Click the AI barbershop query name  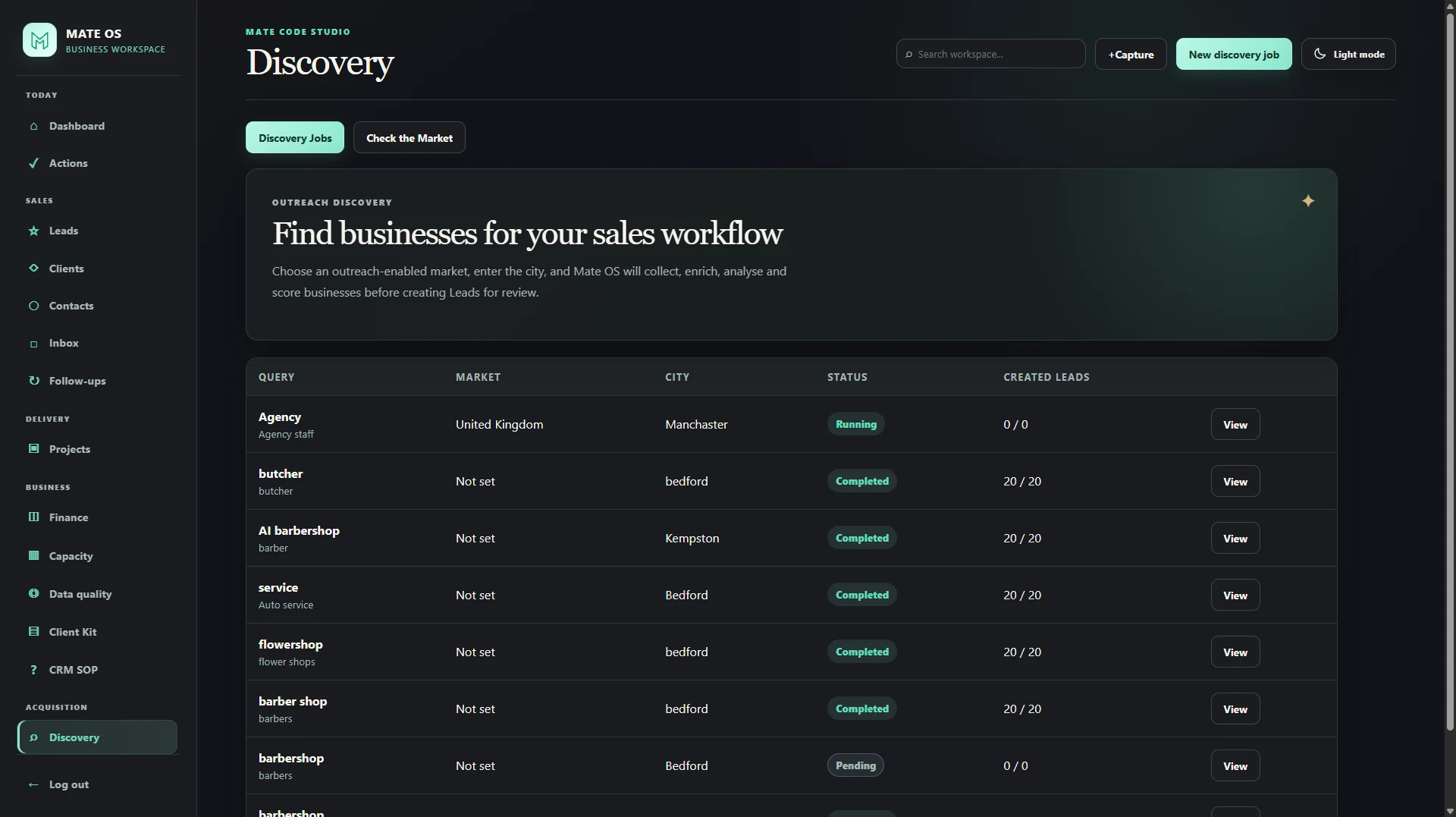click(299, 530)
